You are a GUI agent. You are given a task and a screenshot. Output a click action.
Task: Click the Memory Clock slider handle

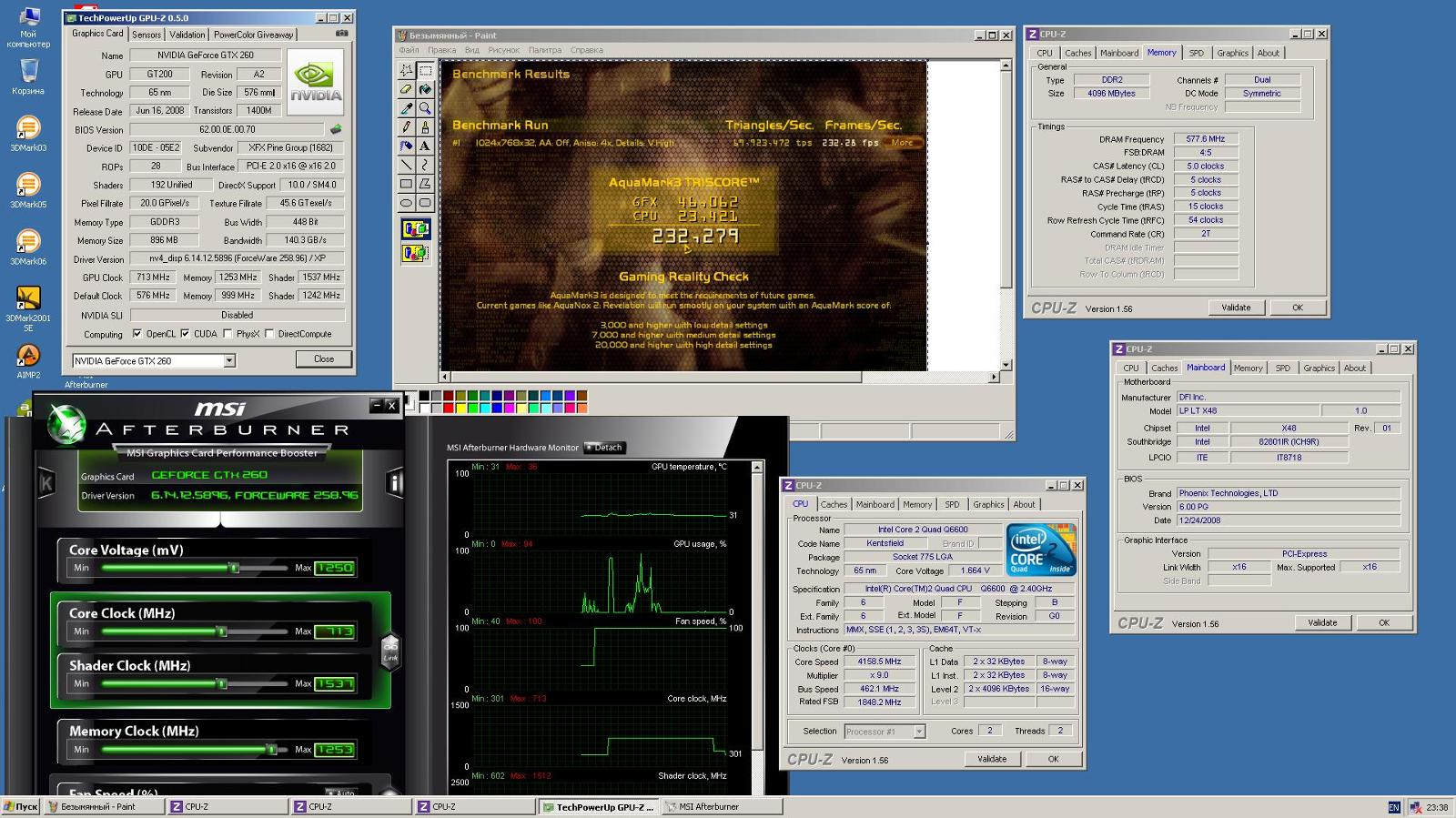click(x=271, y=750)
